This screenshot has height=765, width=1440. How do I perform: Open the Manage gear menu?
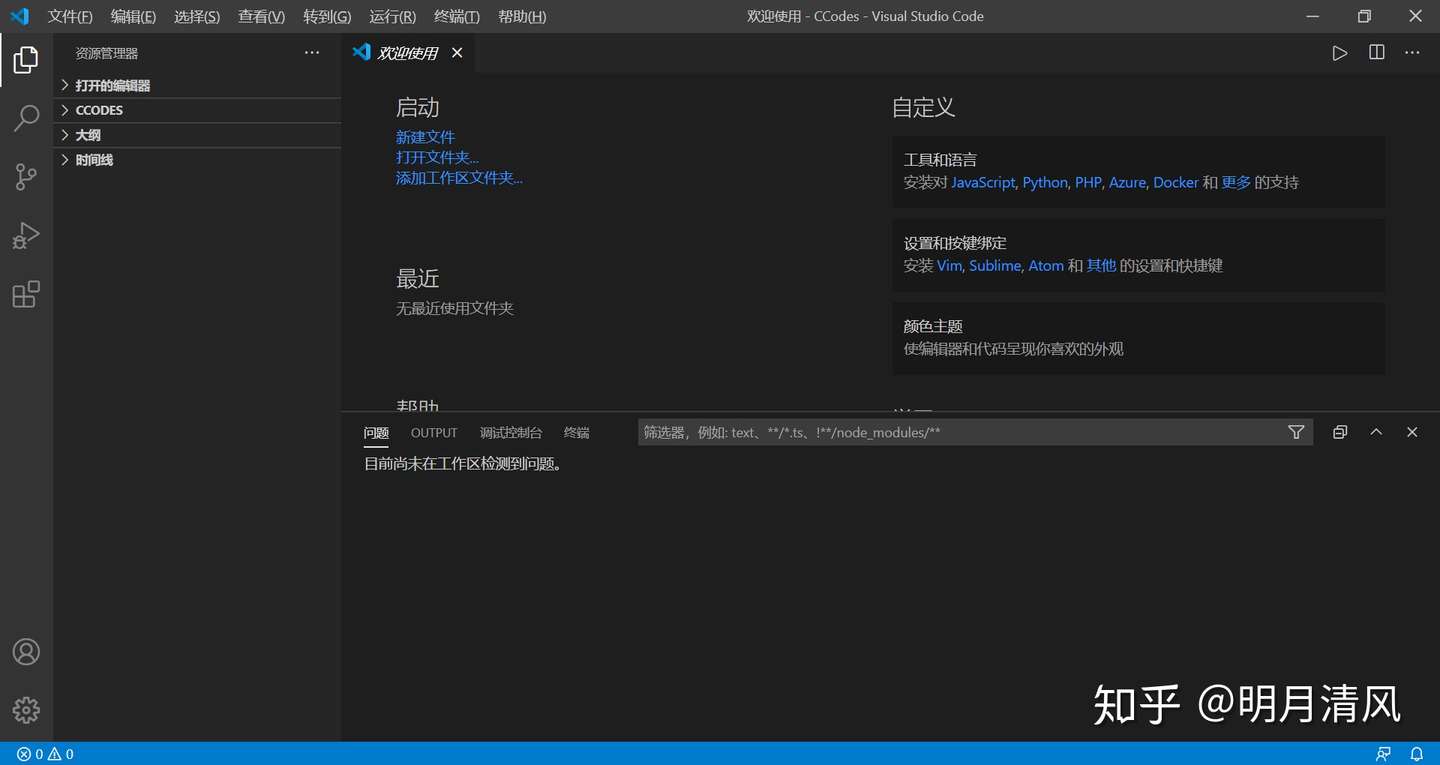[26, 710]
